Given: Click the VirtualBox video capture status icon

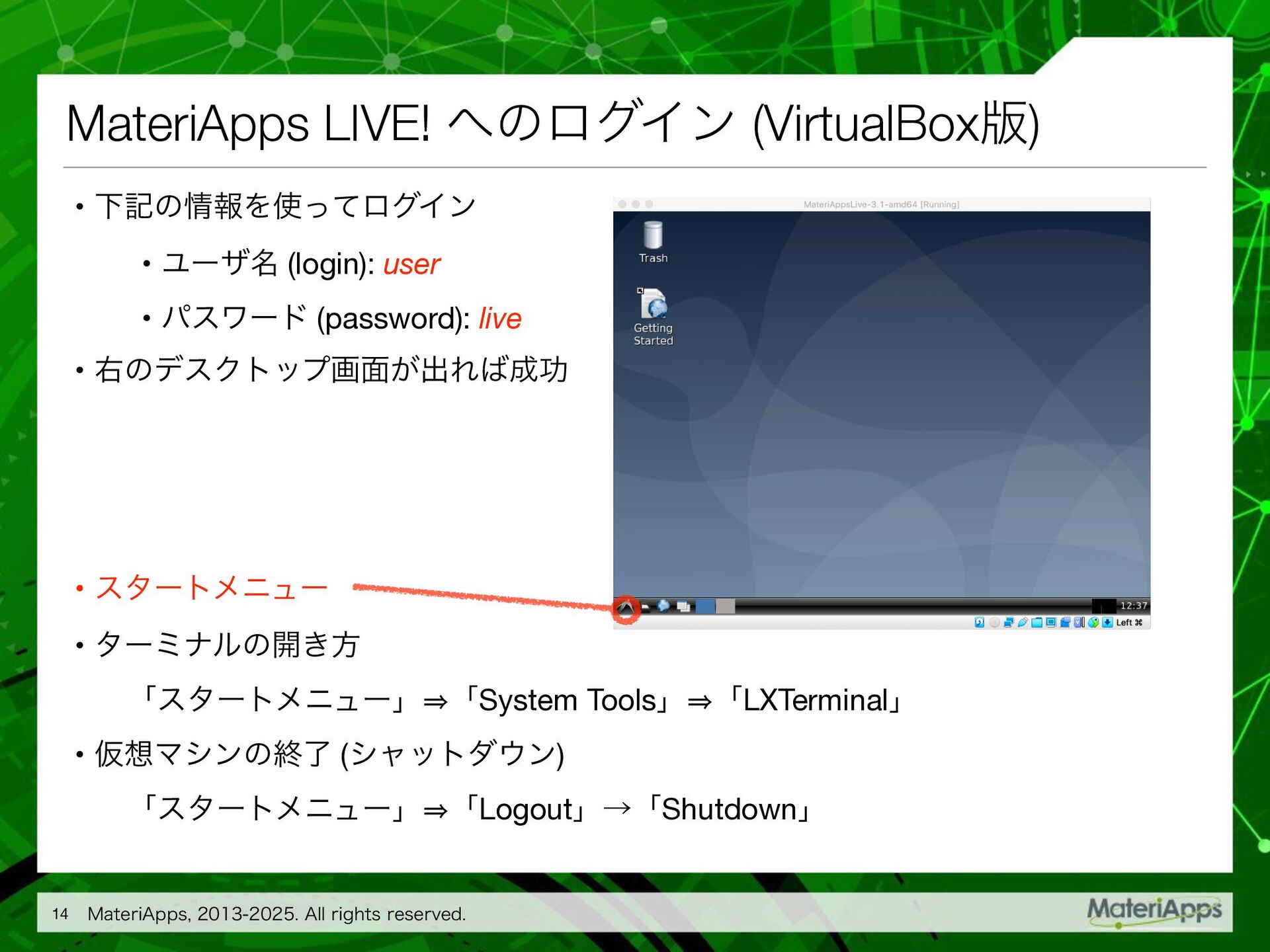Looking at the screenshot, I should [1065, 622].
